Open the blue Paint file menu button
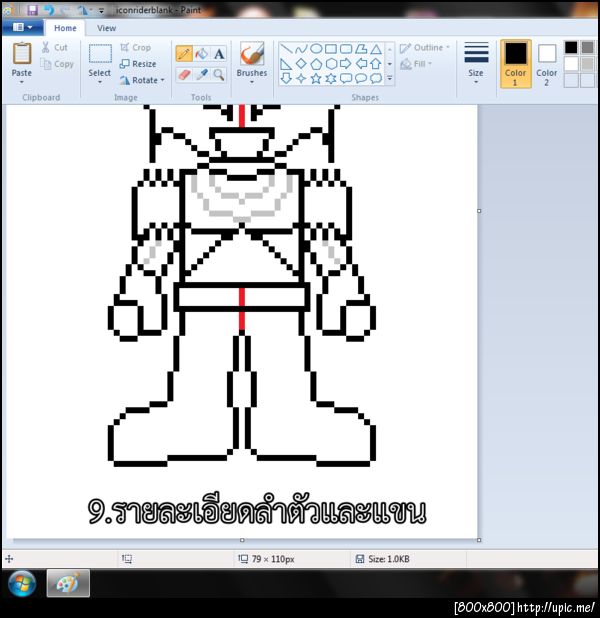The height and width of the screenshot is (618, 600). coord(22,27)
